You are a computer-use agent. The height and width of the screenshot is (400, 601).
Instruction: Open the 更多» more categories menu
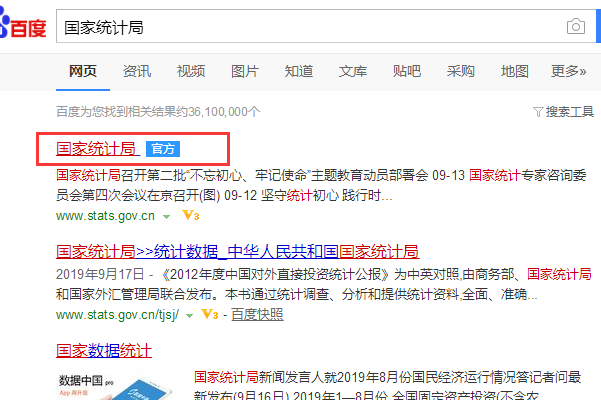pos(568,71)
